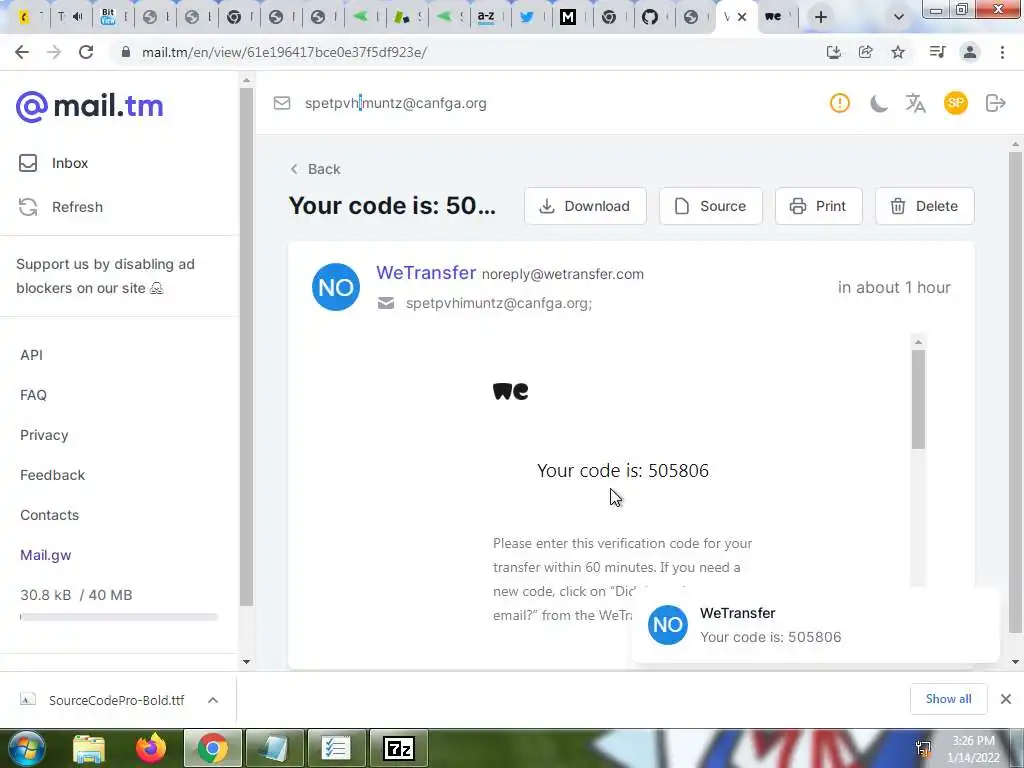The width and height of the screenshot is (1024, 768).
Task: Click the orange warning alert icon
Action: [x=840, y=103]
